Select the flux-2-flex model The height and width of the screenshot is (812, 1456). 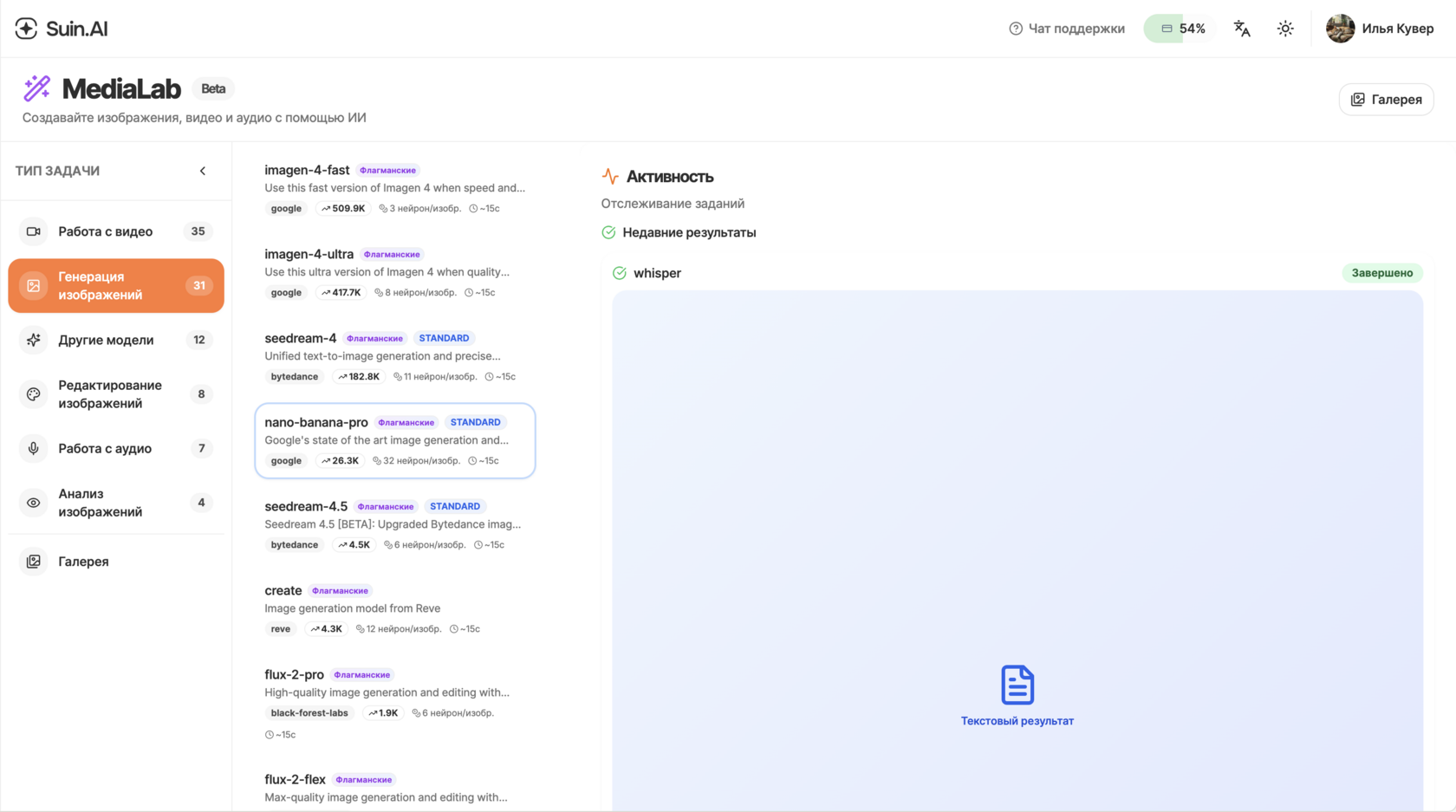[x=395, y=788]
